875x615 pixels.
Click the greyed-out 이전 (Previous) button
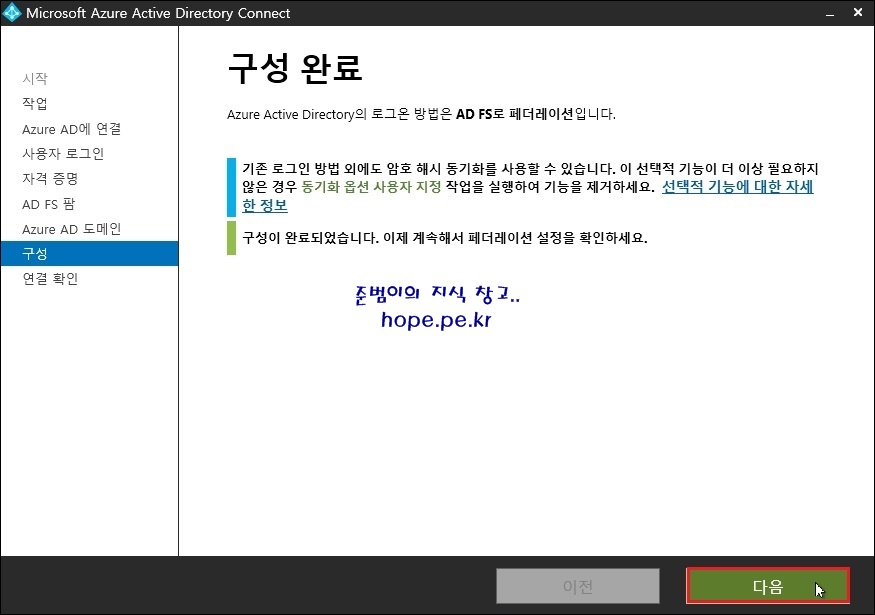(578, 585)
